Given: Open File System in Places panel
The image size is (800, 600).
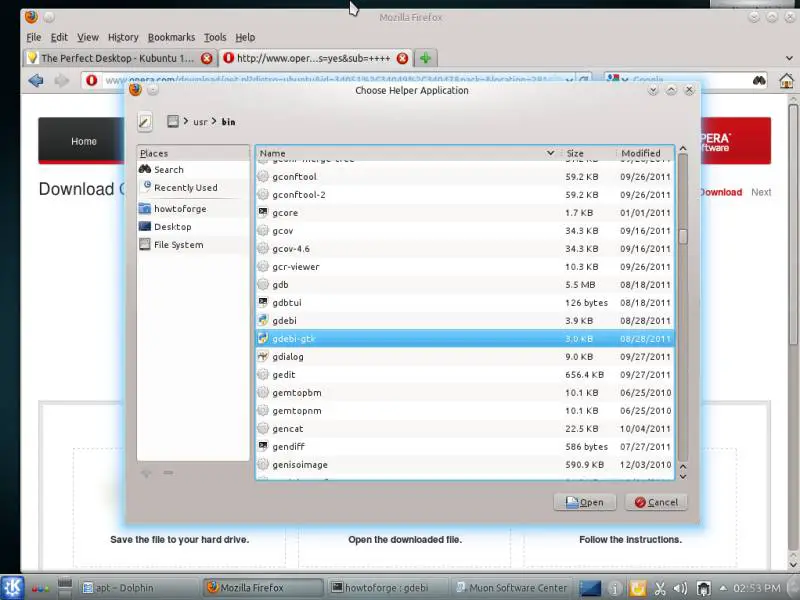Looking at the screenshot, I should 193,244.
